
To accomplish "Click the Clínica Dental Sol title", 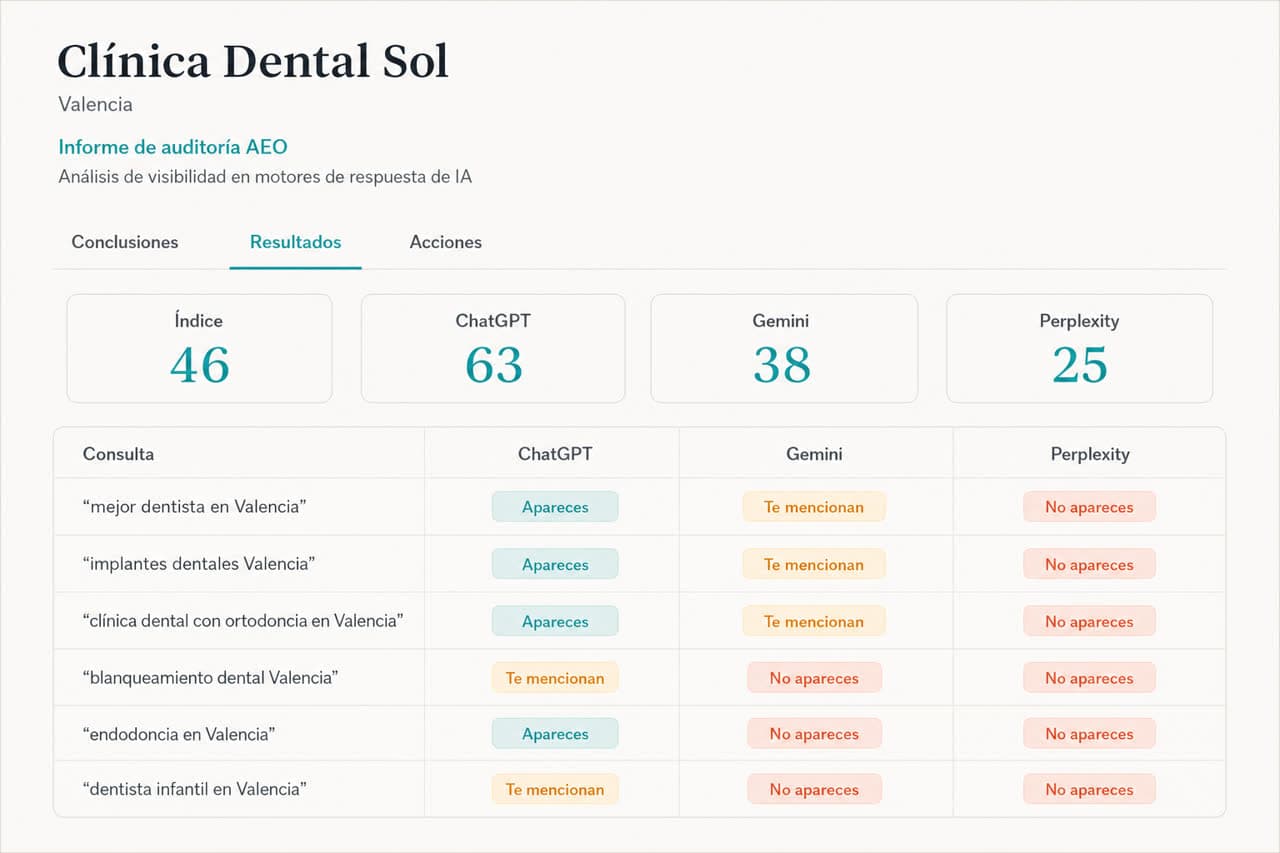I will (253, 62).
